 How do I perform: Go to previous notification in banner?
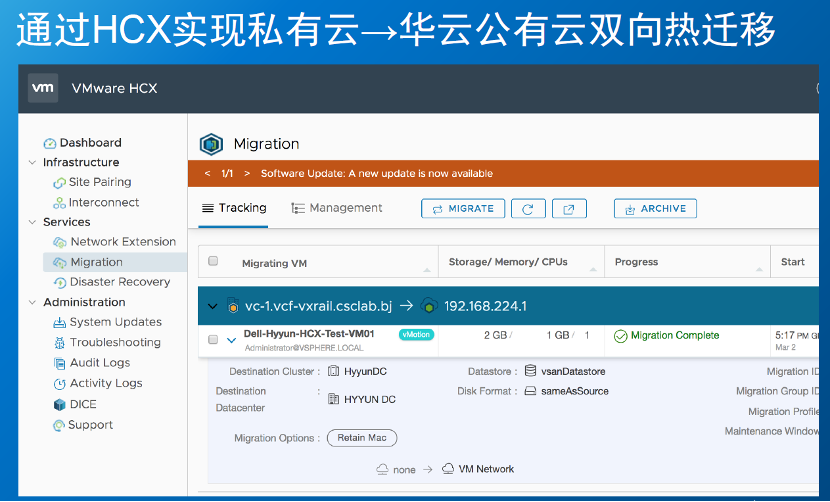[x=208, y=173]
